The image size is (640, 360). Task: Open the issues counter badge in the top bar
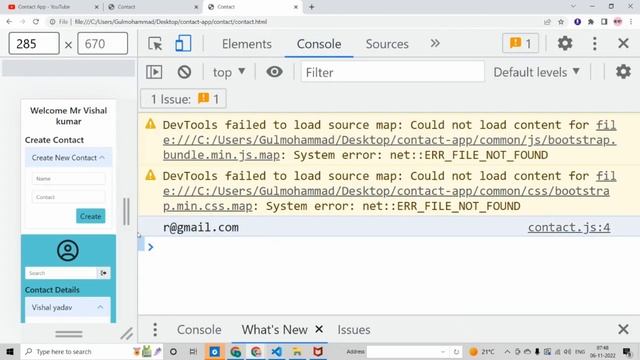coord(520,43)
